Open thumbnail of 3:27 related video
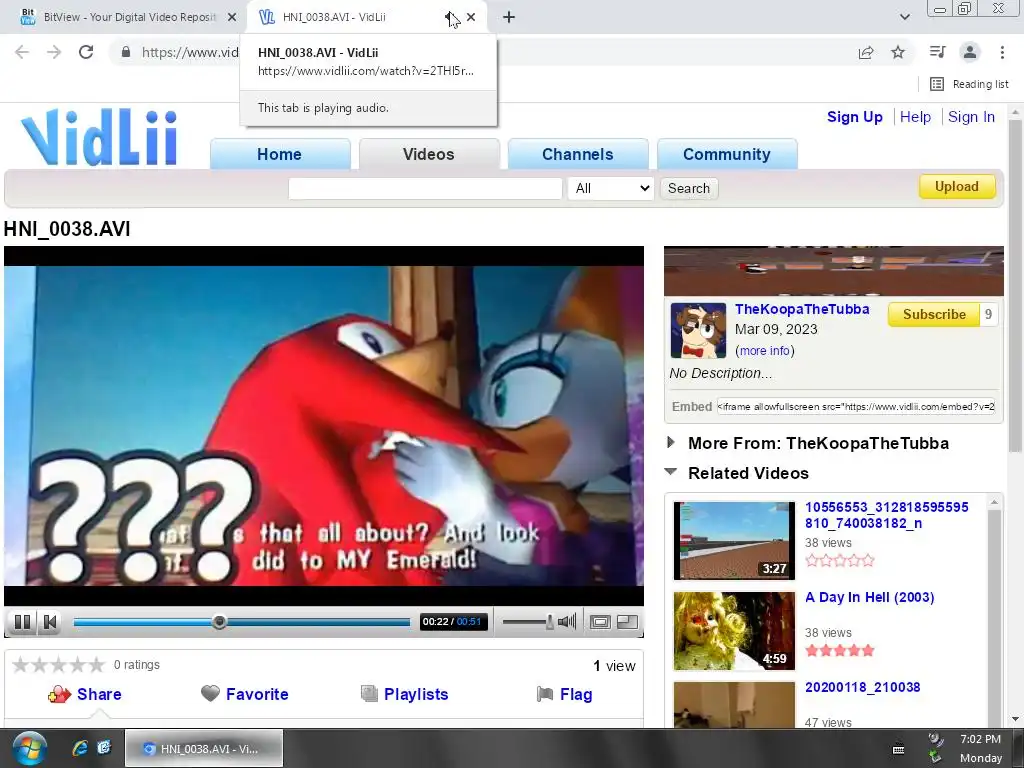The width and height of the screenshot is (1024, 768). pos(734,541)
